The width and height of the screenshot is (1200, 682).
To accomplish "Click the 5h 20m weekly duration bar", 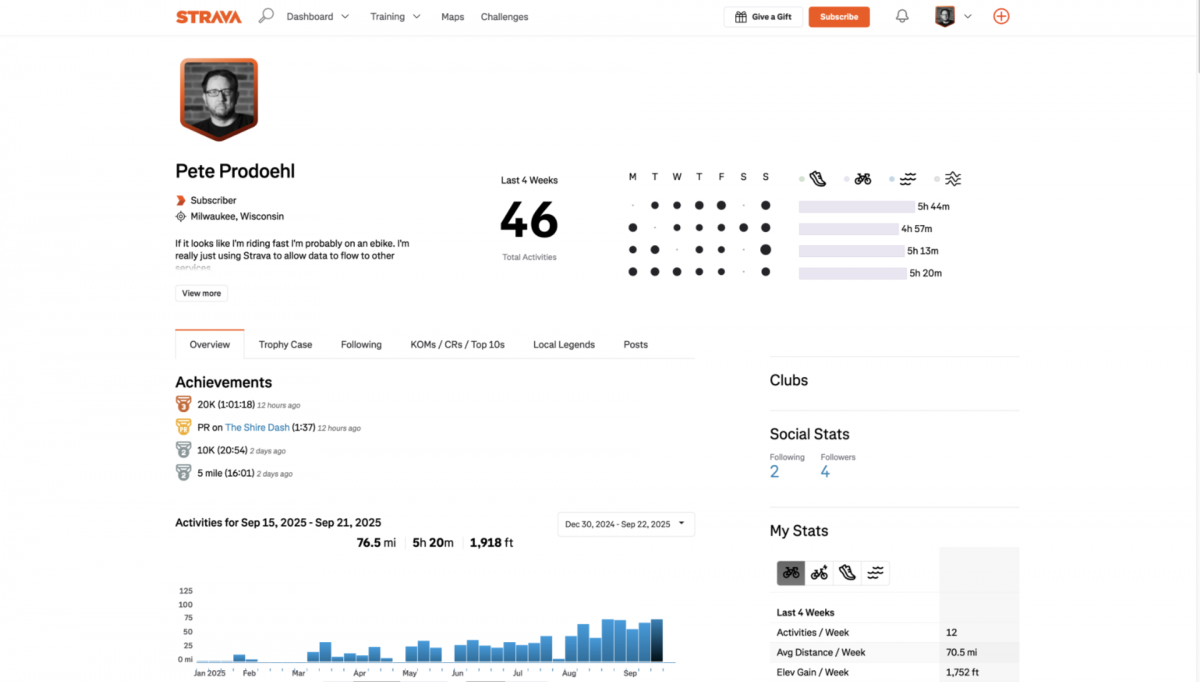I will 853,273.
